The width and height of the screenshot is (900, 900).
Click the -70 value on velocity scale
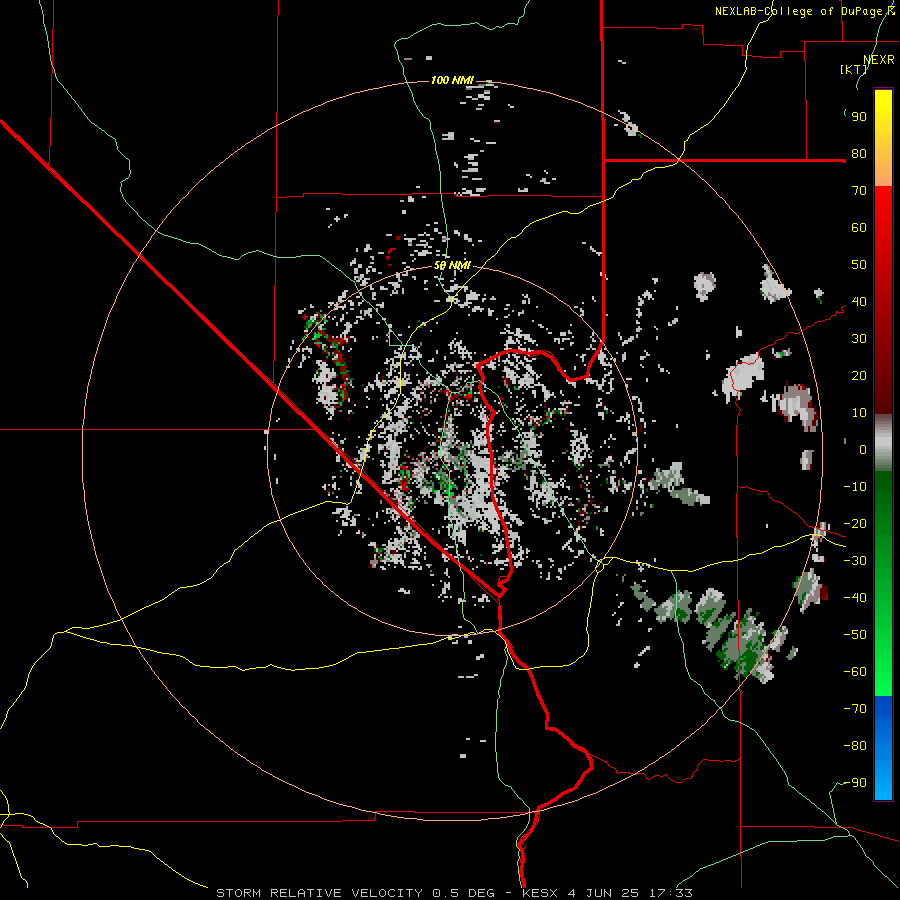[x=855, y=709]
